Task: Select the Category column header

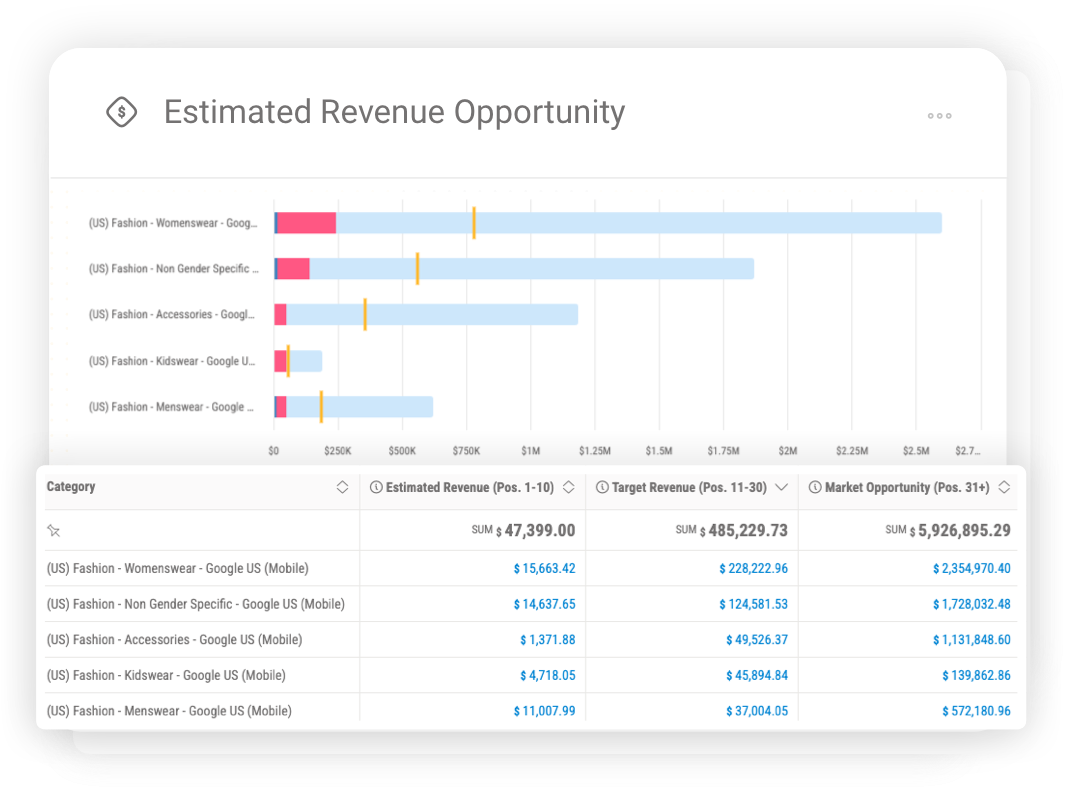Action: pos(70,487)
